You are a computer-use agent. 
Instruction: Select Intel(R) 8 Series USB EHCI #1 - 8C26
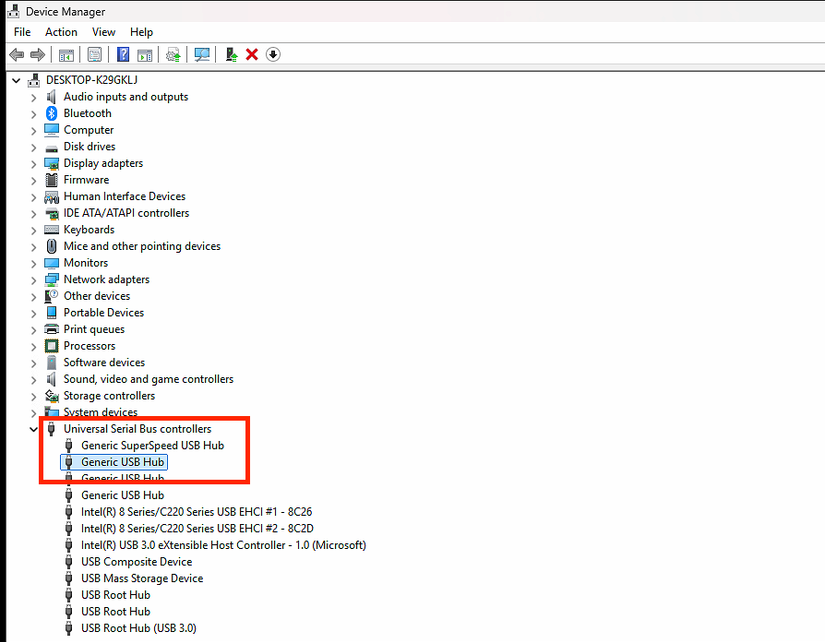point(196,512)
